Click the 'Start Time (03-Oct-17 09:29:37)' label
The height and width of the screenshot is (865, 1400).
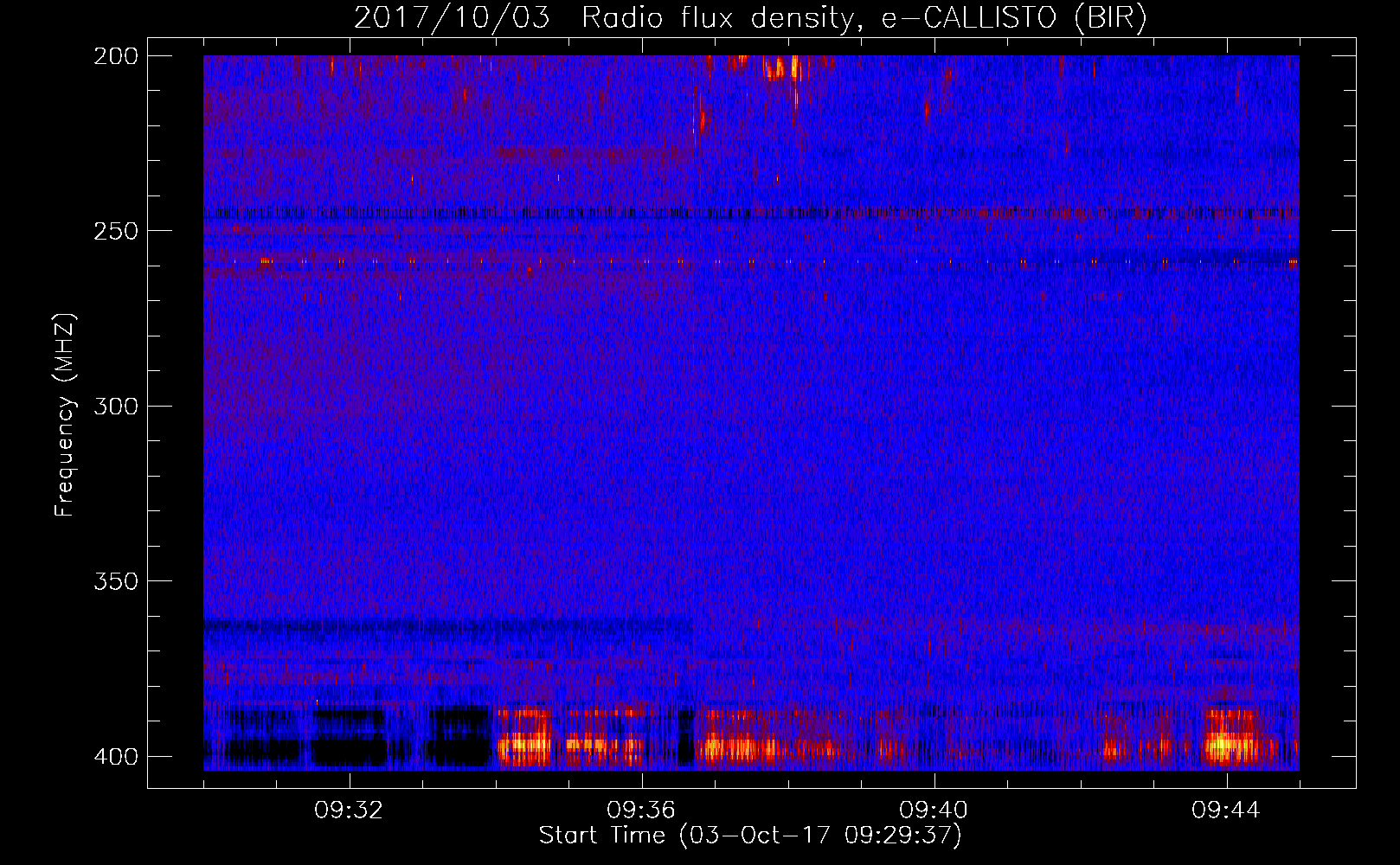pyautogui.click(x=750, y=836)
